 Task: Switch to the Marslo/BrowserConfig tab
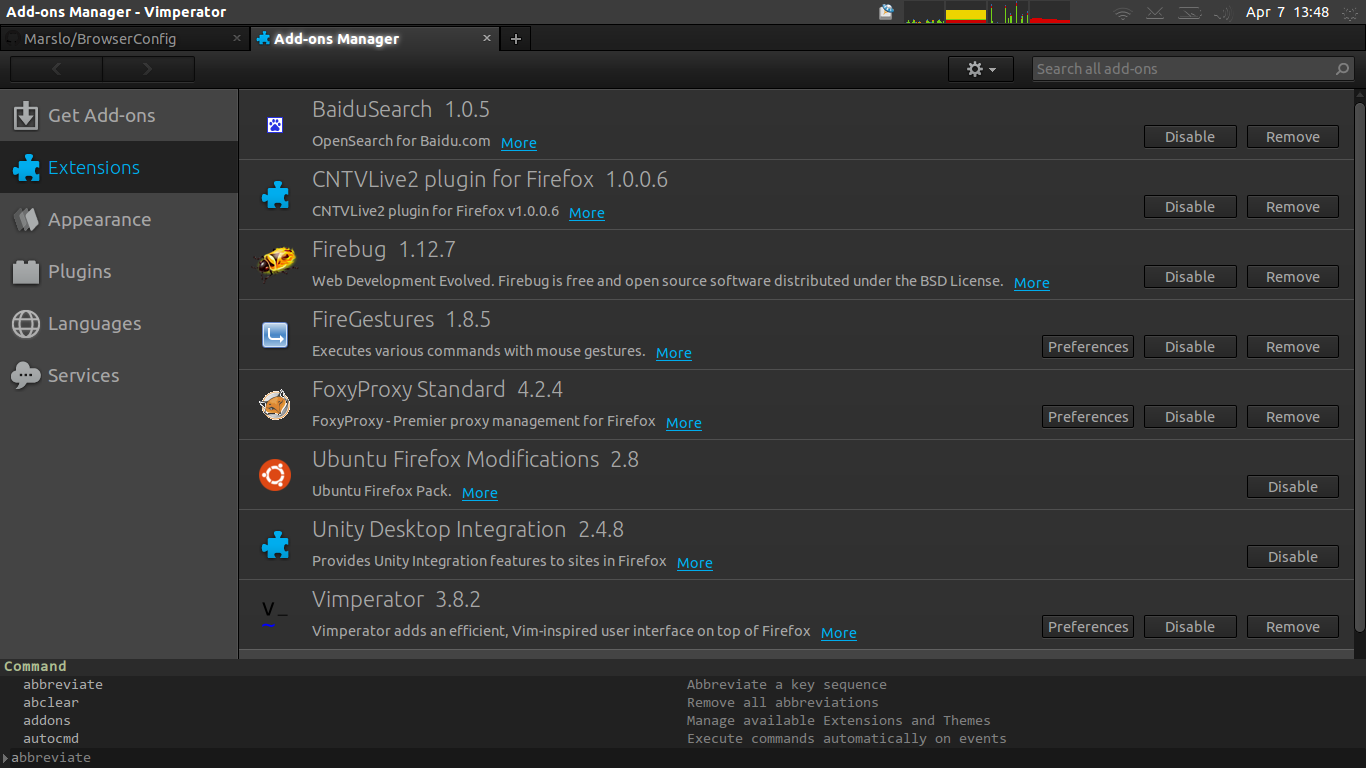pyautogui.click(x=124, y=39)
